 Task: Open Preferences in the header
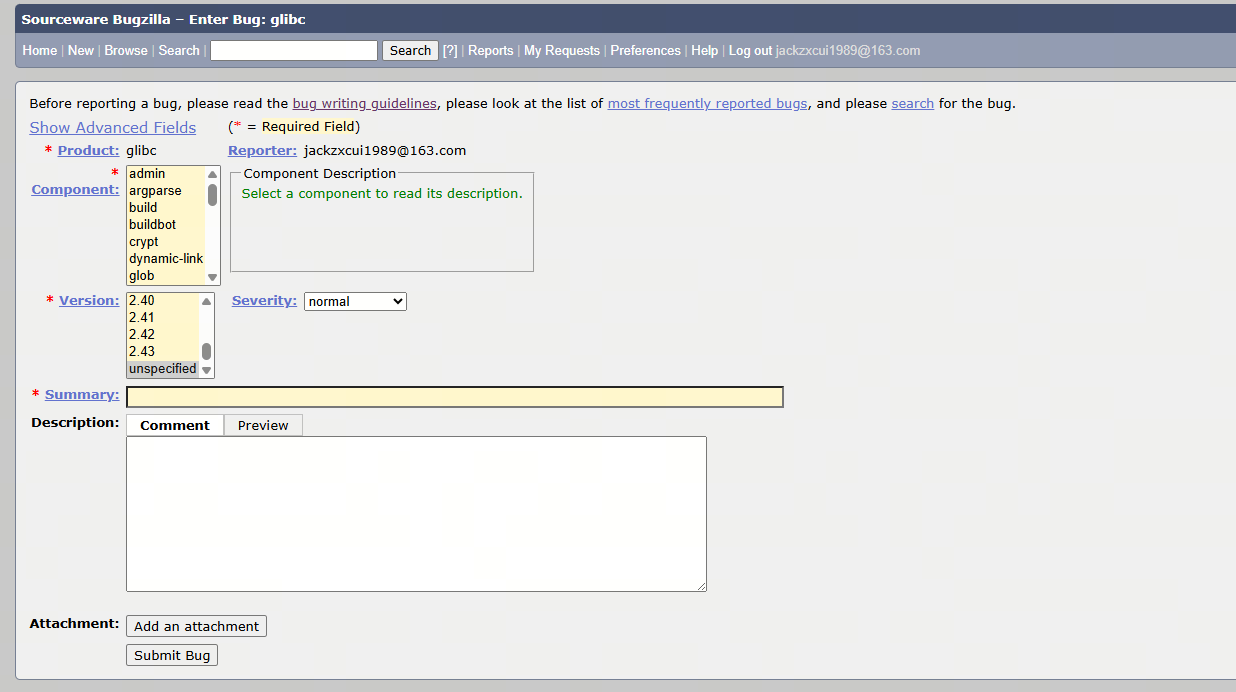tap(646, 51)
